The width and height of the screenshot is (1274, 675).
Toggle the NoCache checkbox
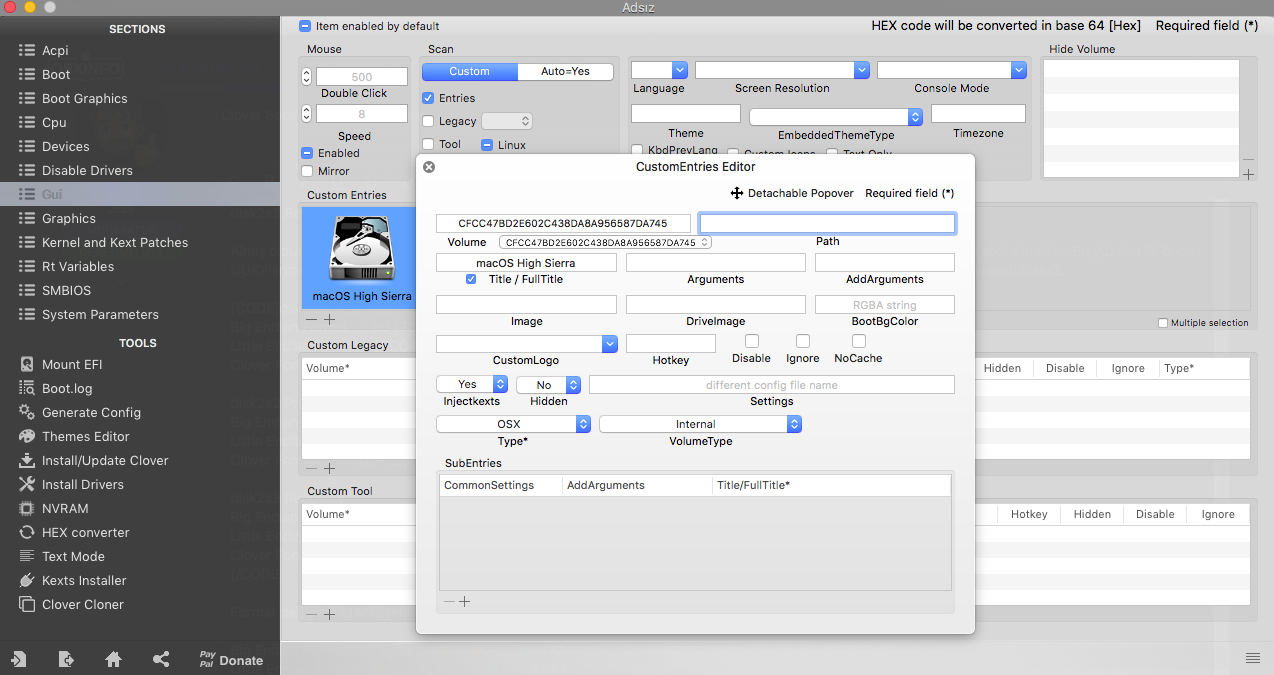point(859,342)
